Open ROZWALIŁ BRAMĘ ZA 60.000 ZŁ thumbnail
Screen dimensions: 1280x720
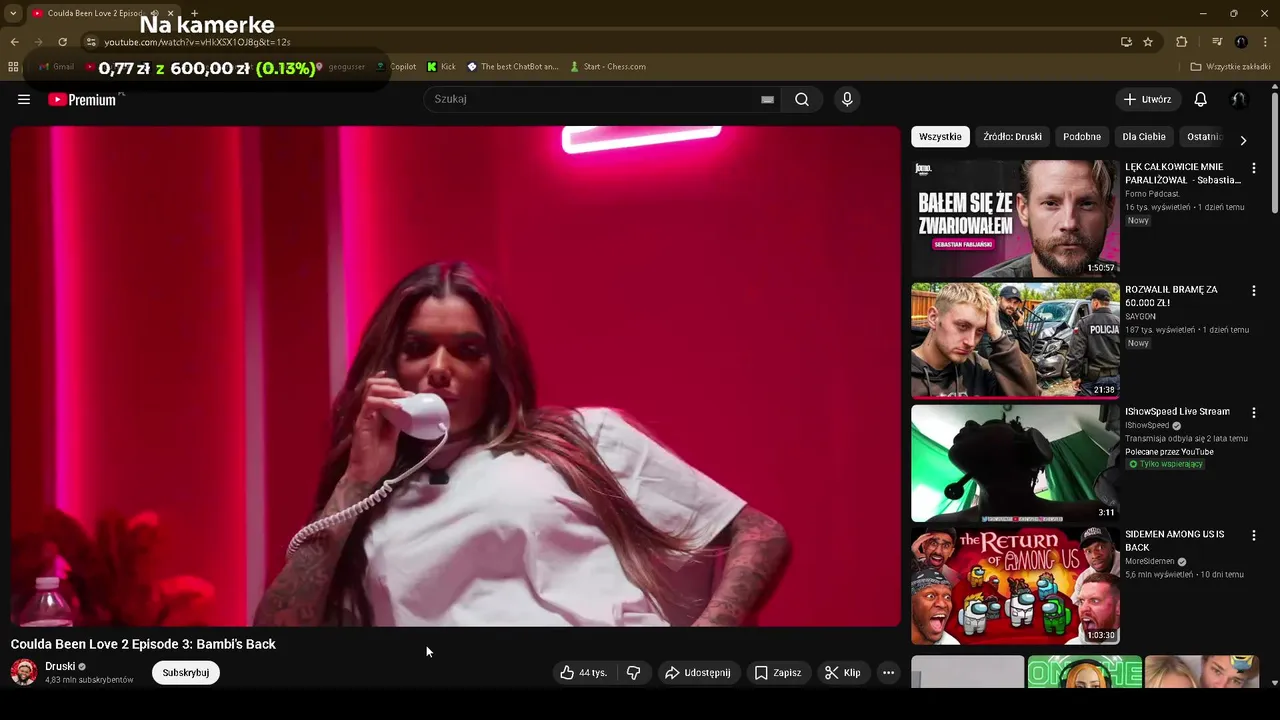[1015, 341]
